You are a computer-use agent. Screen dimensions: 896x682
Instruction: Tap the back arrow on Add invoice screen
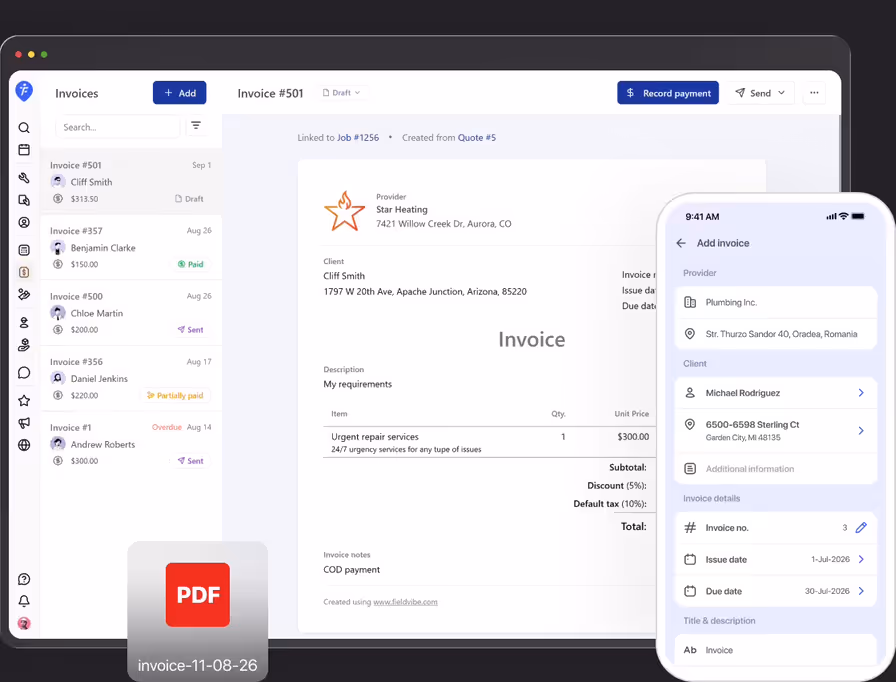(x=681, y=243)
